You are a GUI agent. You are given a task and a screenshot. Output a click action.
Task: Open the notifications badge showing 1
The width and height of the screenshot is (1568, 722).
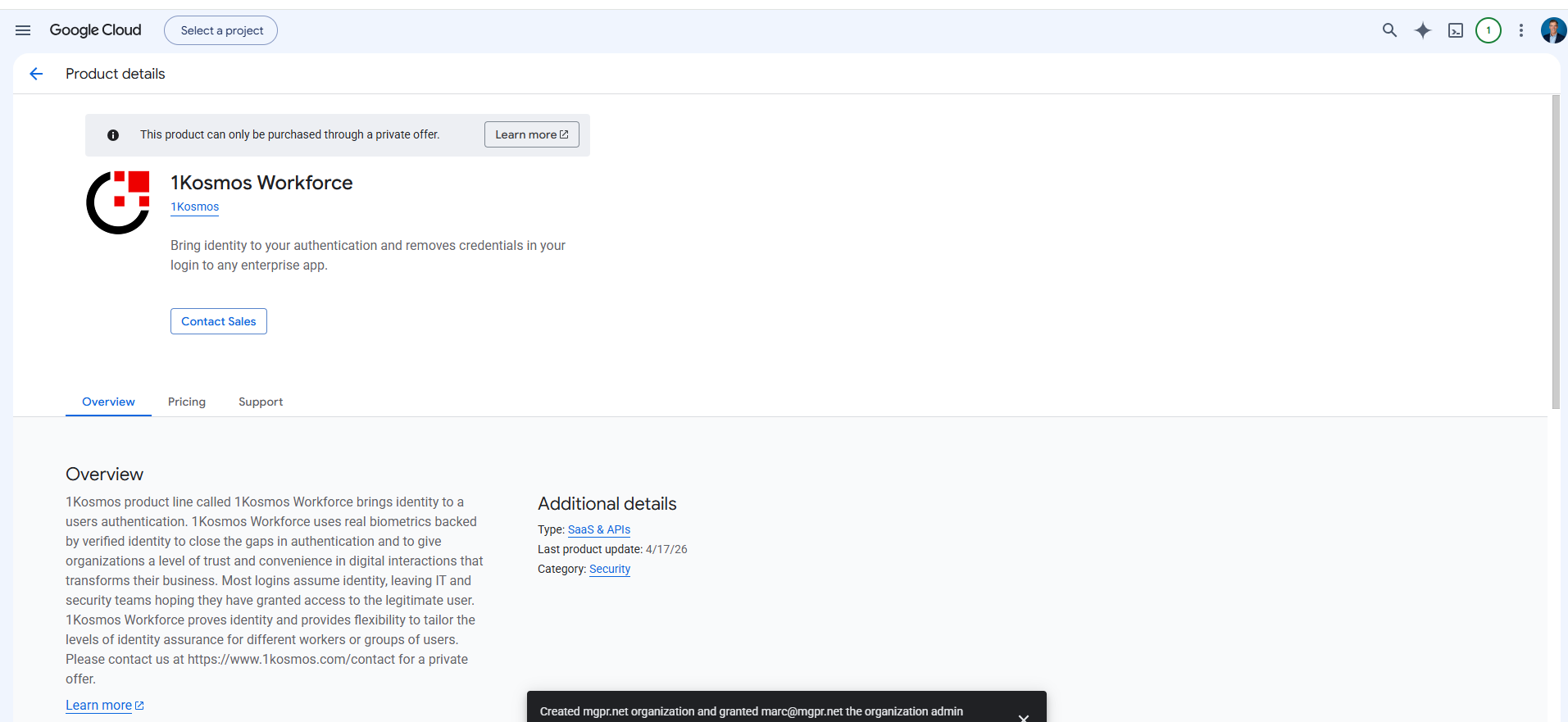pos(1488,30)
